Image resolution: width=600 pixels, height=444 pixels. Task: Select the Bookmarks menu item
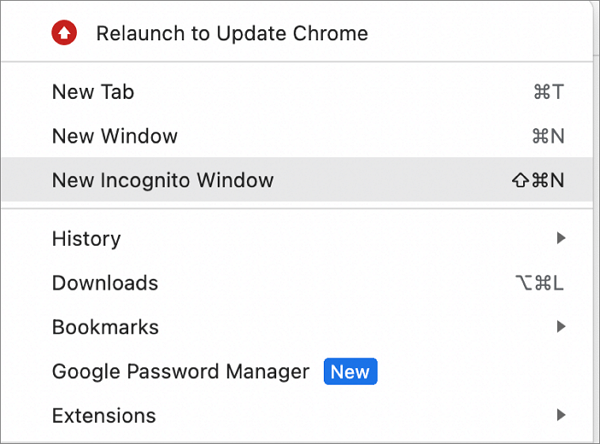105,327
